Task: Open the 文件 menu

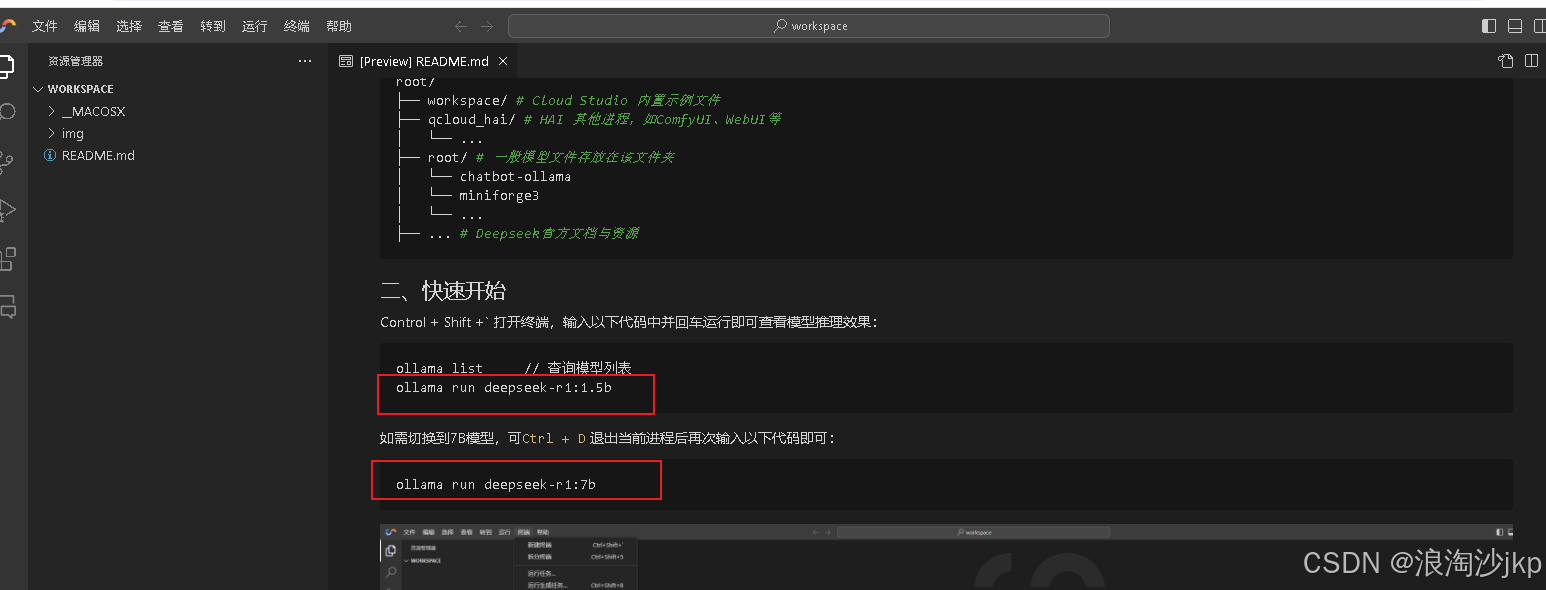Action: coord(45,26)
